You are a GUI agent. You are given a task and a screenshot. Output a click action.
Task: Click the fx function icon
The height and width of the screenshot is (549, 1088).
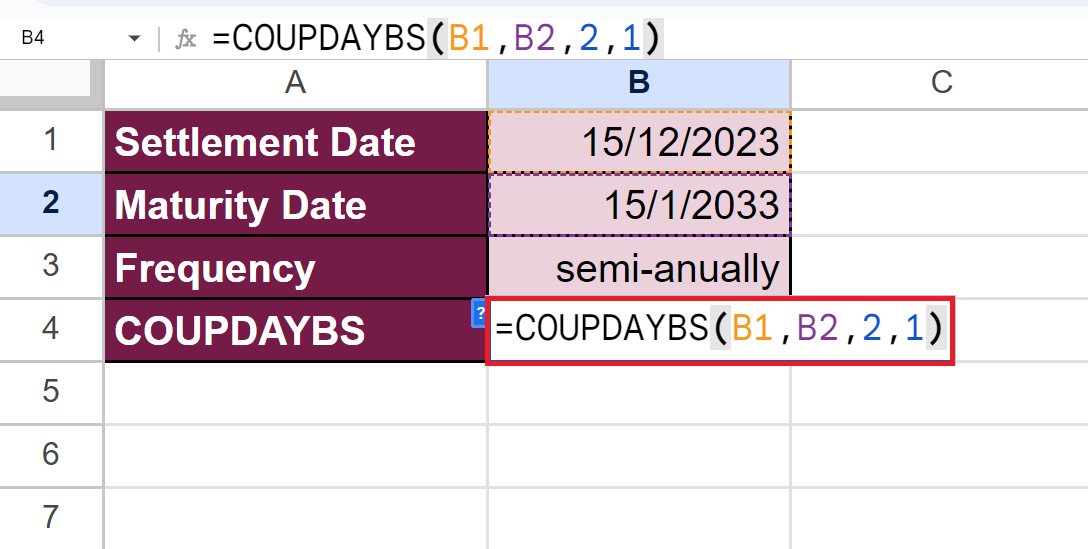pyautogui.click(x=186, y=39)
